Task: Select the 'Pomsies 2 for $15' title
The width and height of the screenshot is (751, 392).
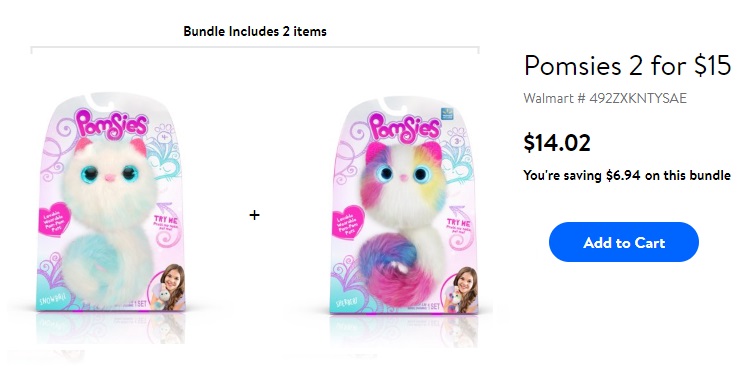Action: pyautogui.click(x=627, y=66)
